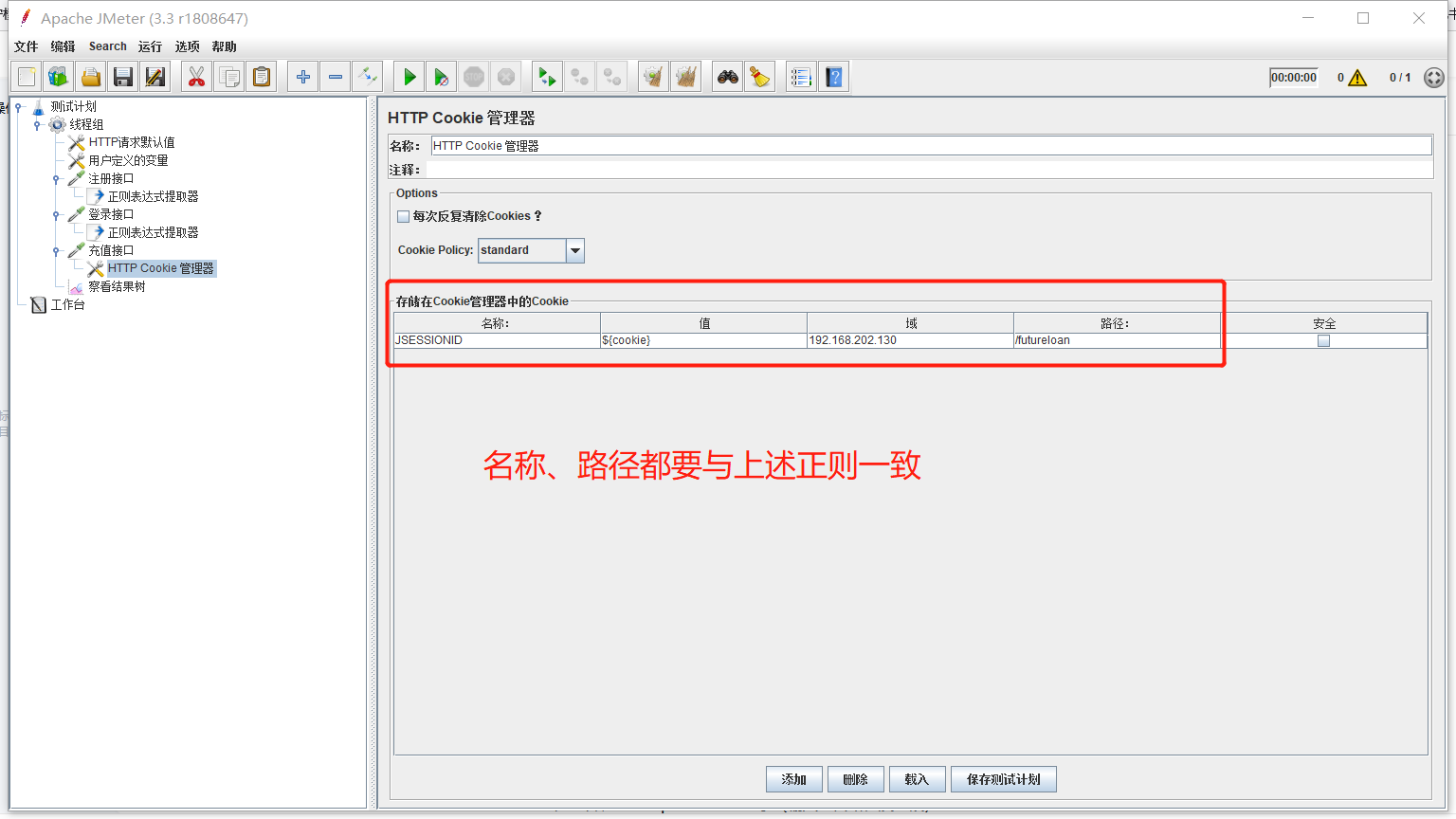This screenshot has height=819, width=1456.
Task: Collapse the 充值接口 tree node
Action: (x=56, y=251)
